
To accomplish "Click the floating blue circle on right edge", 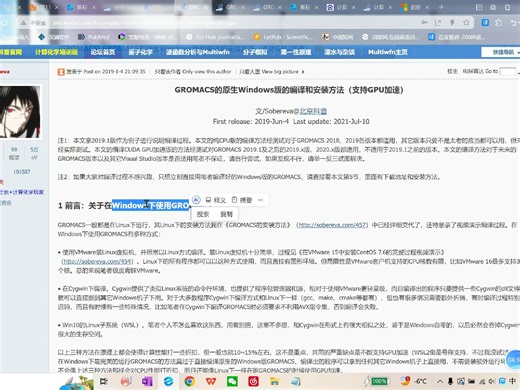I will click(x=513, y=359).
